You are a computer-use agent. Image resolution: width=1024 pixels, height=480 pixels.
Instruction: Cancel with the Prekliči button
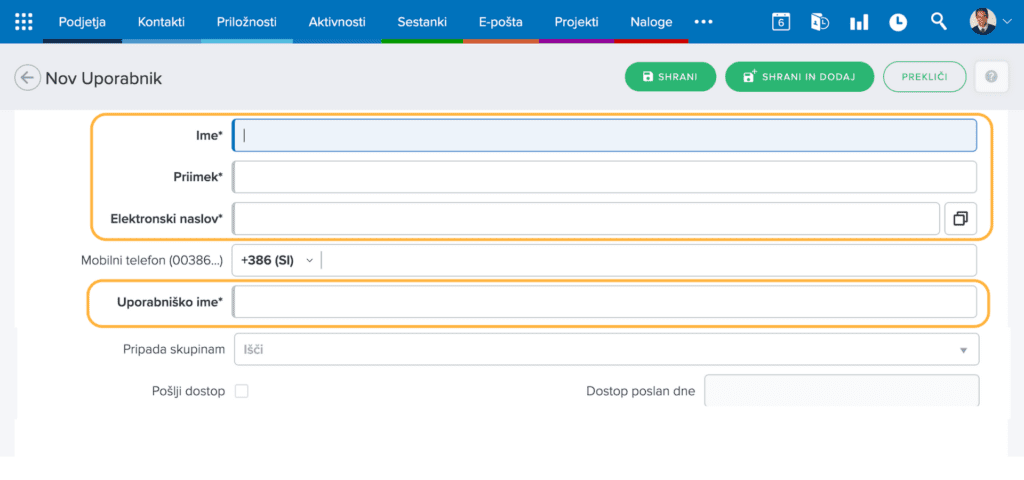[924, 77]
